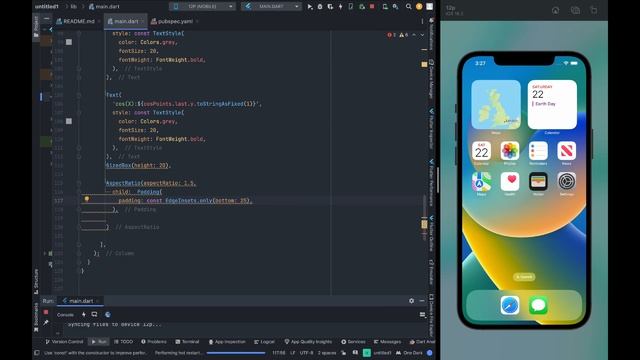
Task: Pin the Run tab with pin icon
Action: coord(46,323)
